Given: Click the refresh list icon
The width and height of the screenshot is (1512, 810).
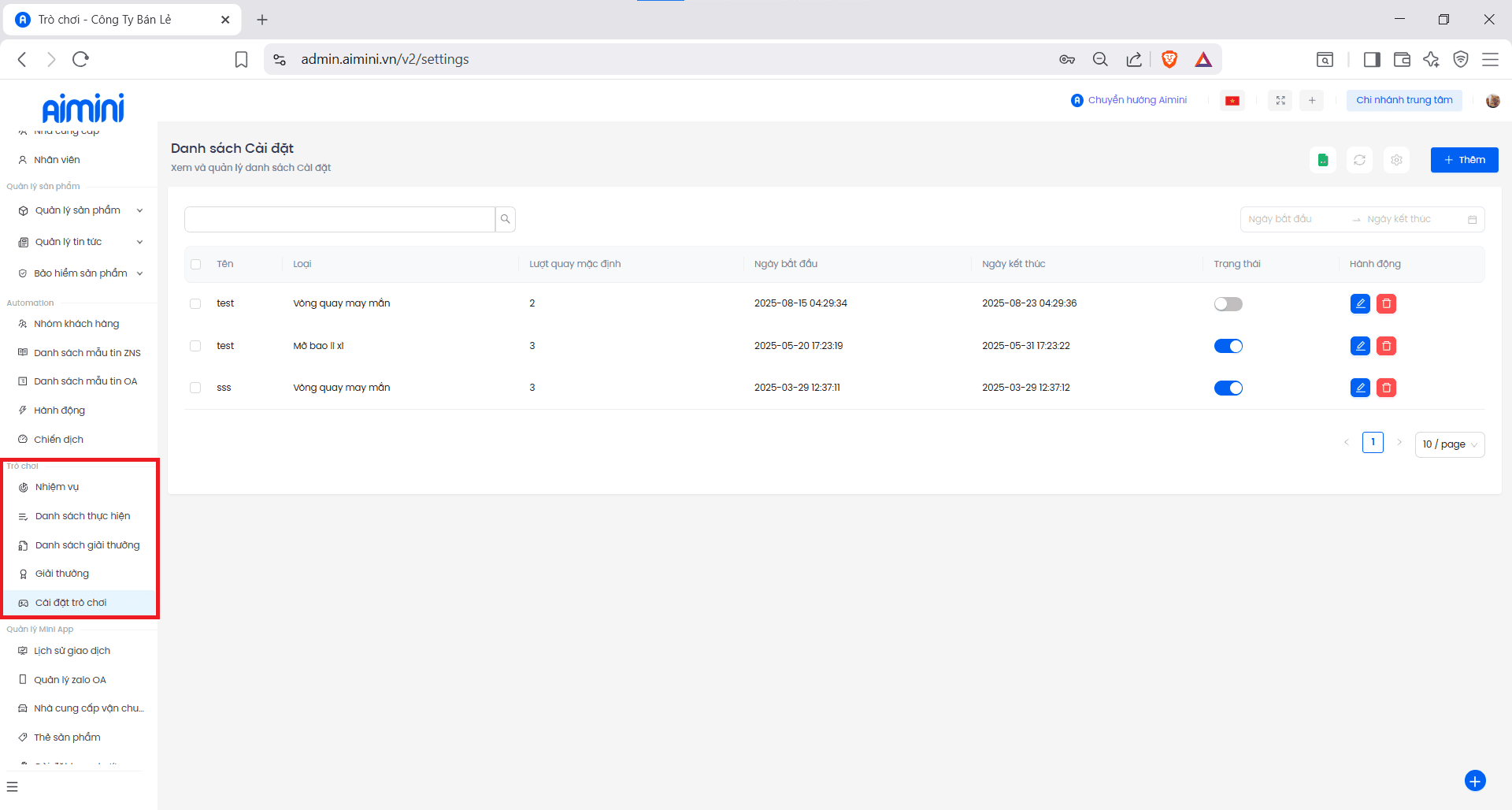Looking at the screenshot, I should point(1359,160).
